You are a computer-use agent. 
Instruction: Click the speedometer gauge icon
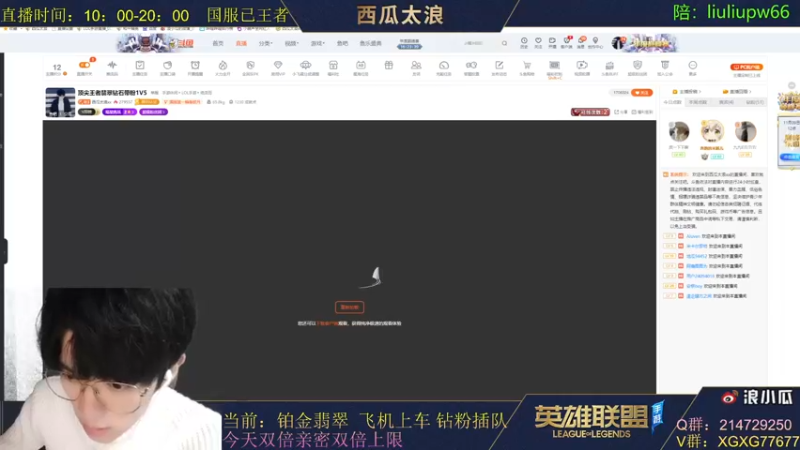tap(444, 65)
